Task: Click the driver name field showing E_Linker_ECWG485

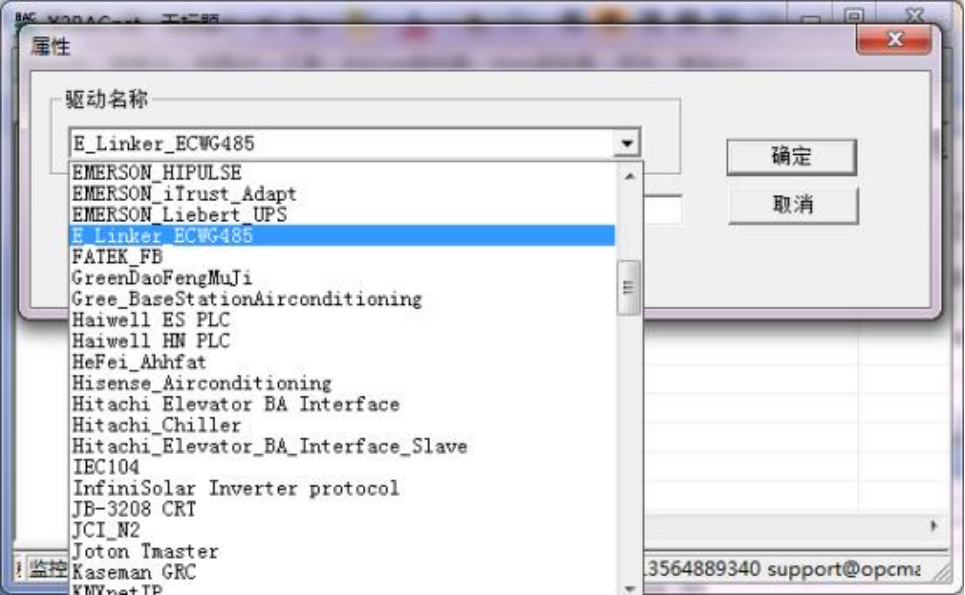Action: coord(342,143)
